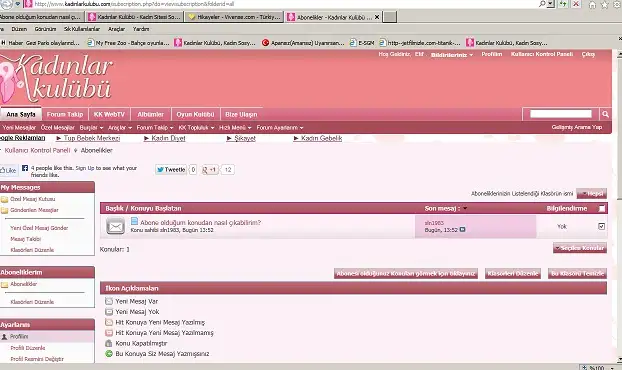This screenshot has width=622, height=370.
Task: Expand the Bildirimleriniz dropdown
Action: [x=452, y=55]
